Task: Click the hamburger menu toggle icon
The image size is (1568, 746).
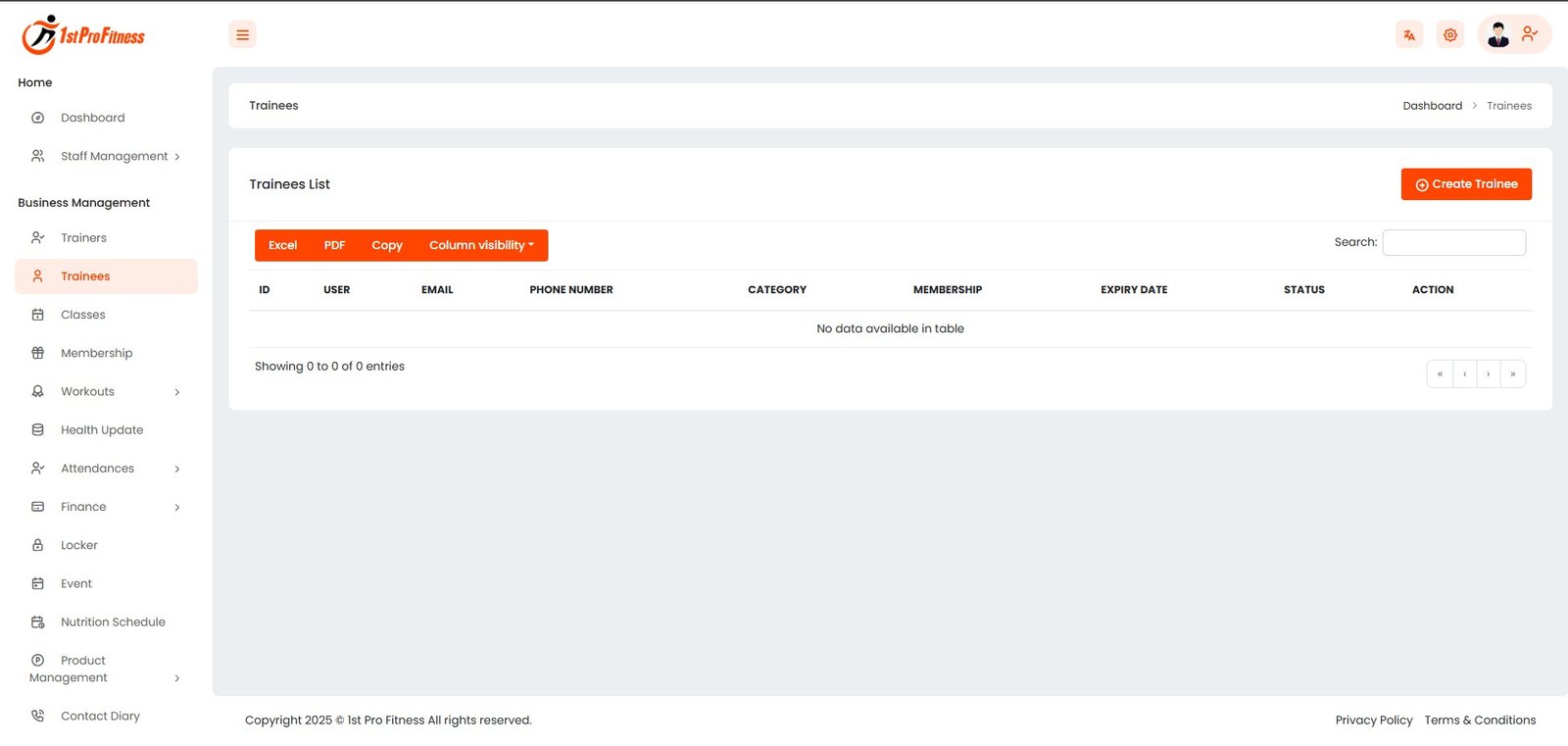Action: [242, 35]
